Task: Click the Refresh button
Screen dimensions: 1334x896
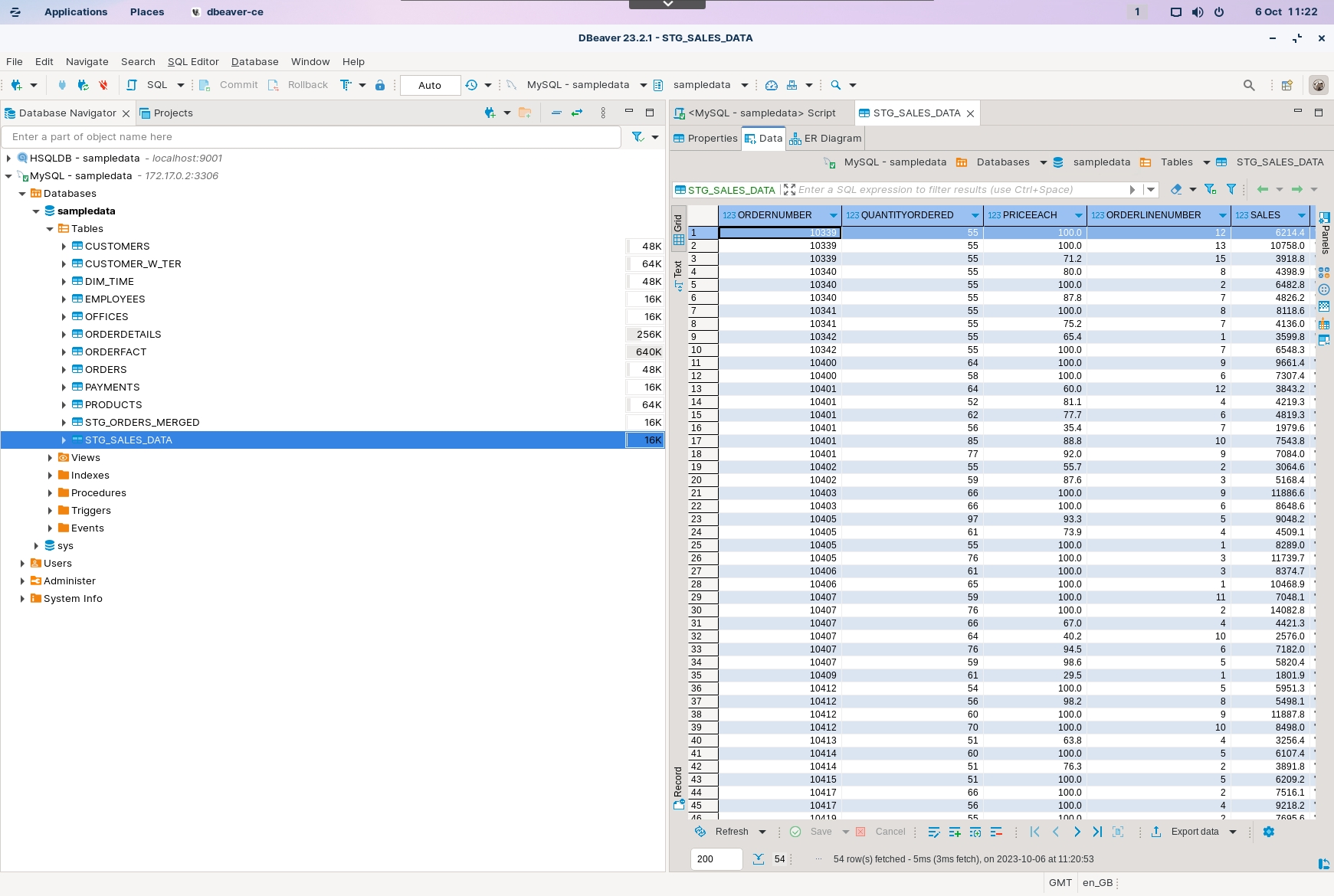Action: (x=731, y=832)
